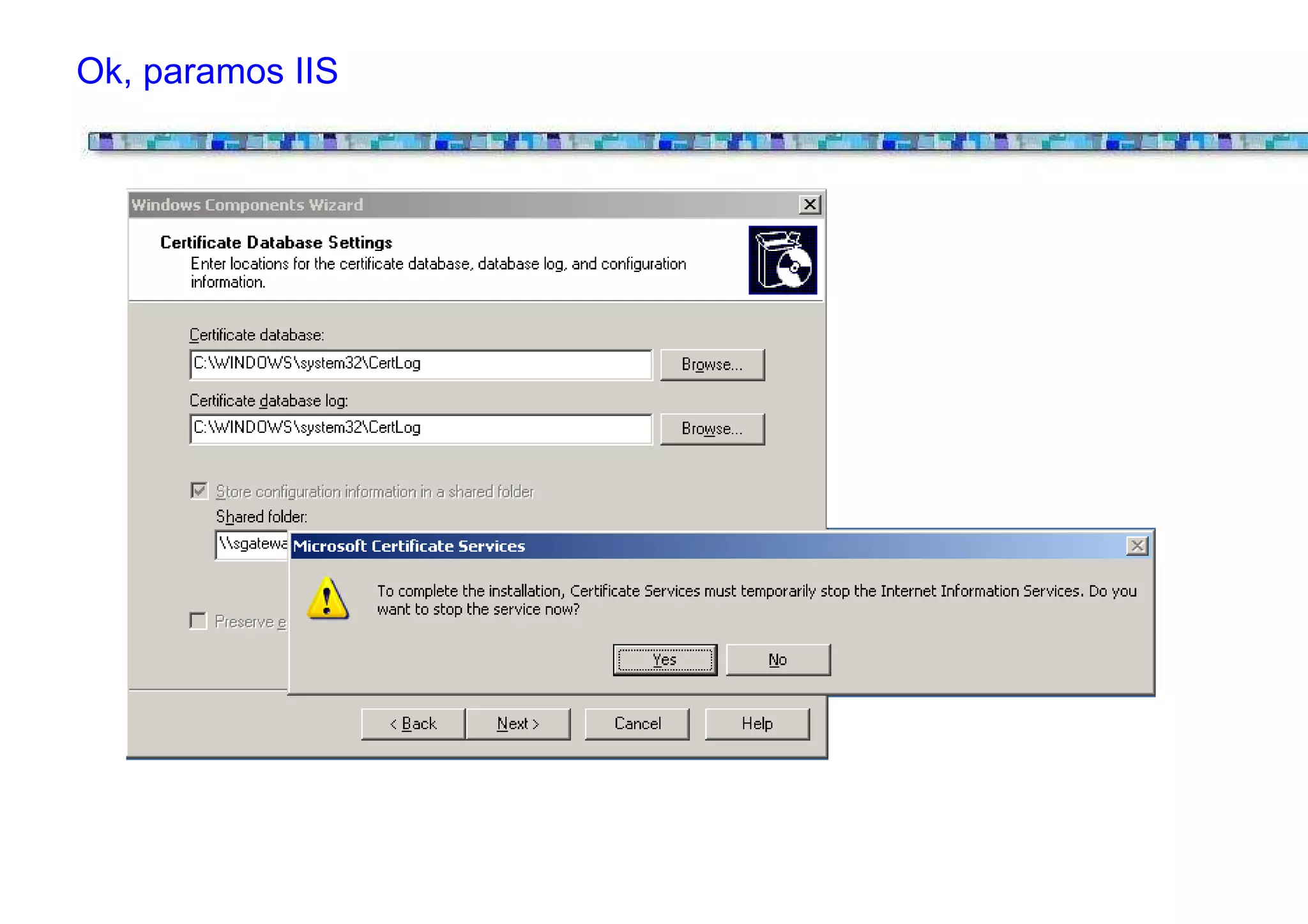Toggle Store configuration information in shared folder
This screenshot has height=924, width=1308.
pos(199,490)
